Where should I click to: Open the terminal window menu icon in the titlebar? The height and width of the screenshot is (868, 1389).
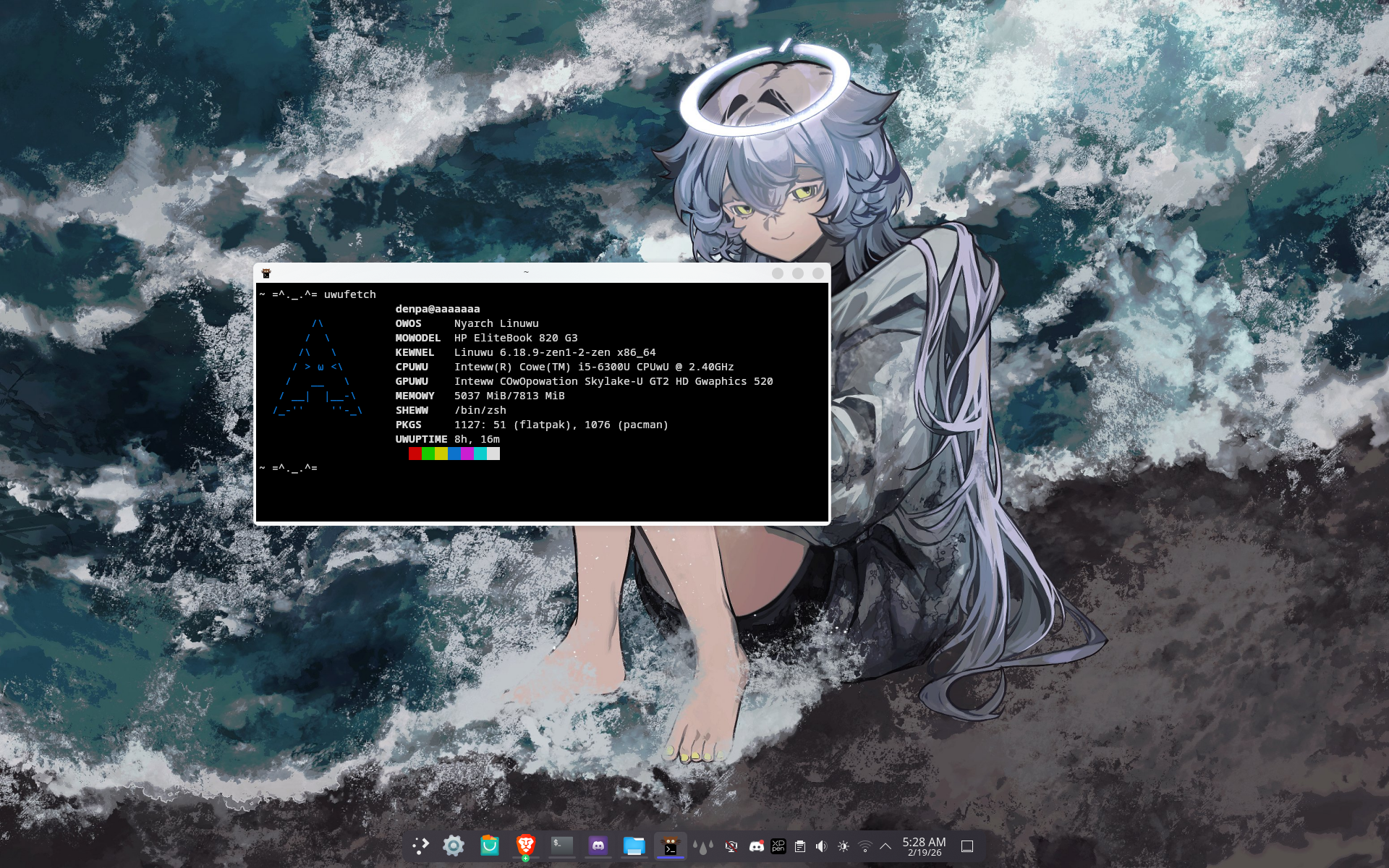[266, 273]
